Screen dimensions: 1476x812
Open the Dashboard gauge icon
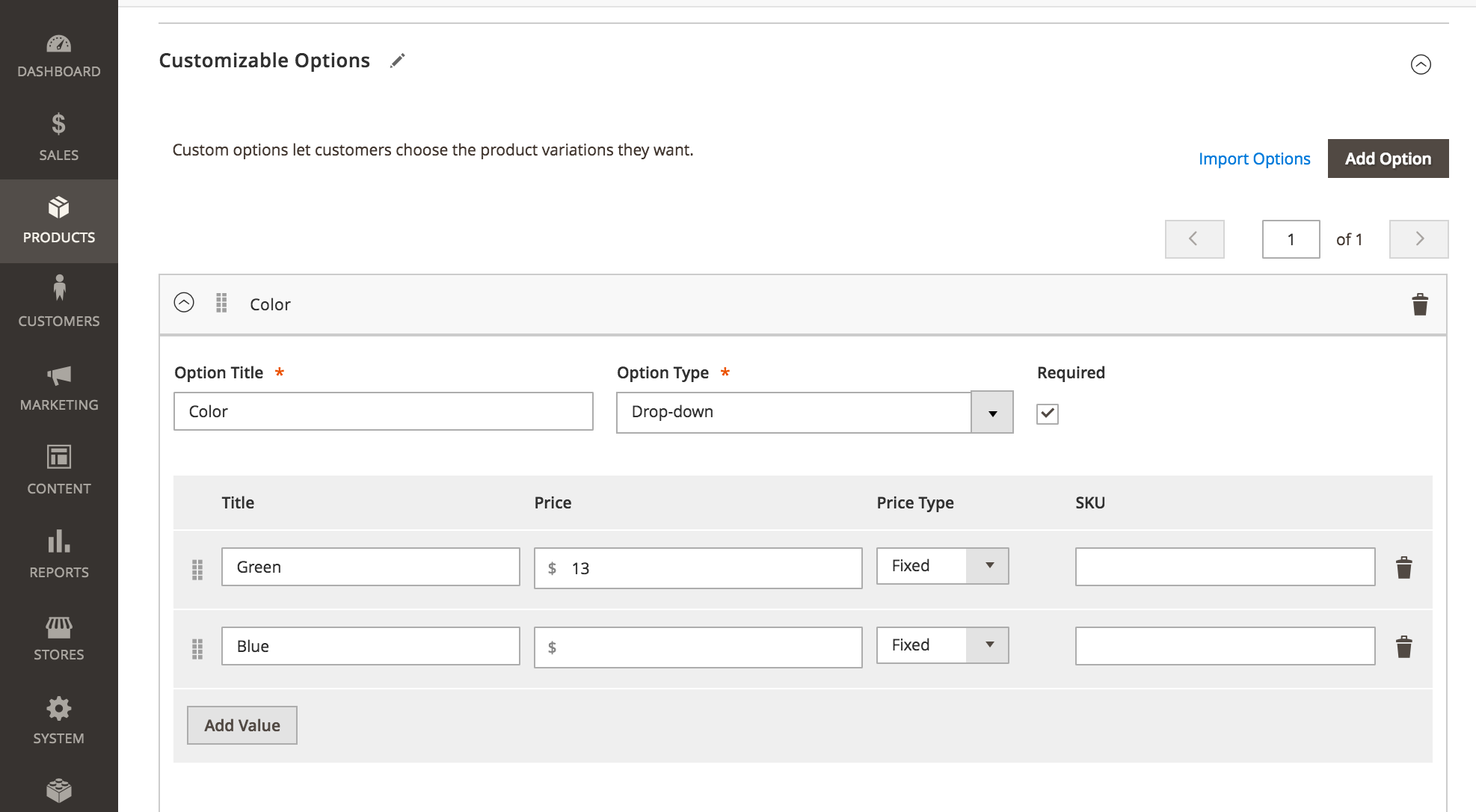(58, 44)
